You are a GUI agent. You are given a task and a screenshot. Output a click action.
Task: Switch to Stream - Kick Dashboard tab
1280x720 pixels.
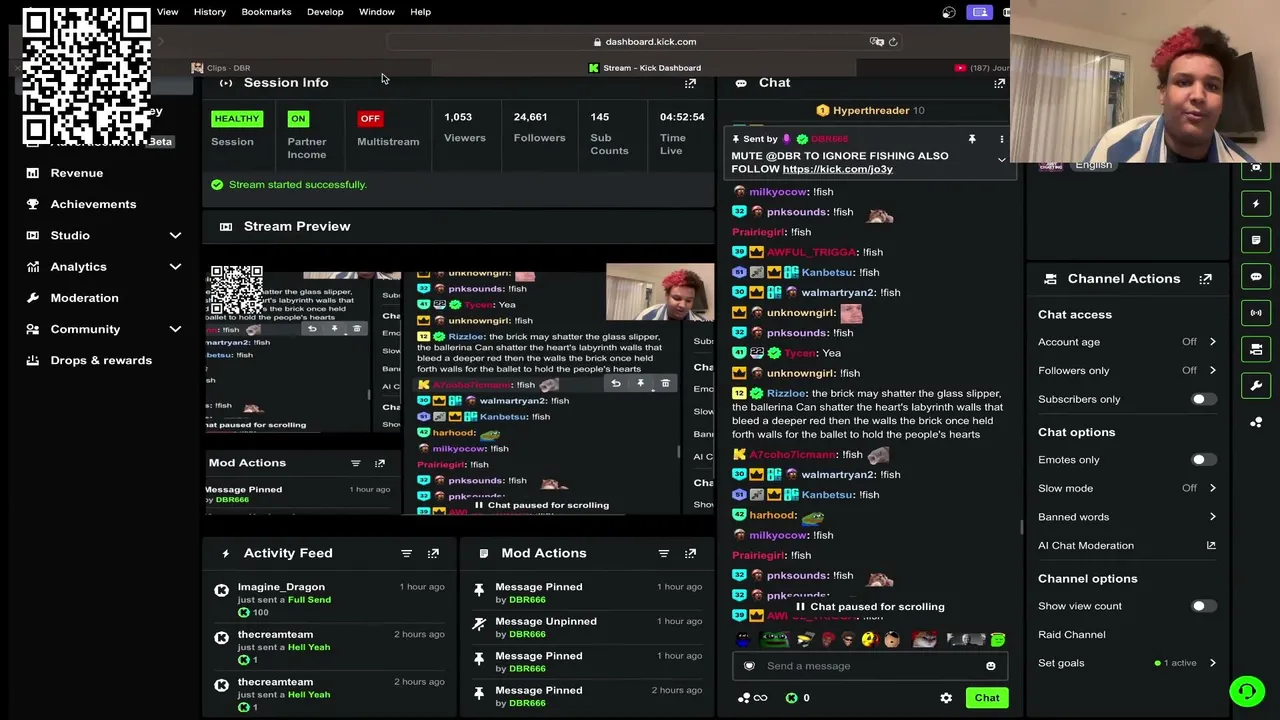pos(645,68)
